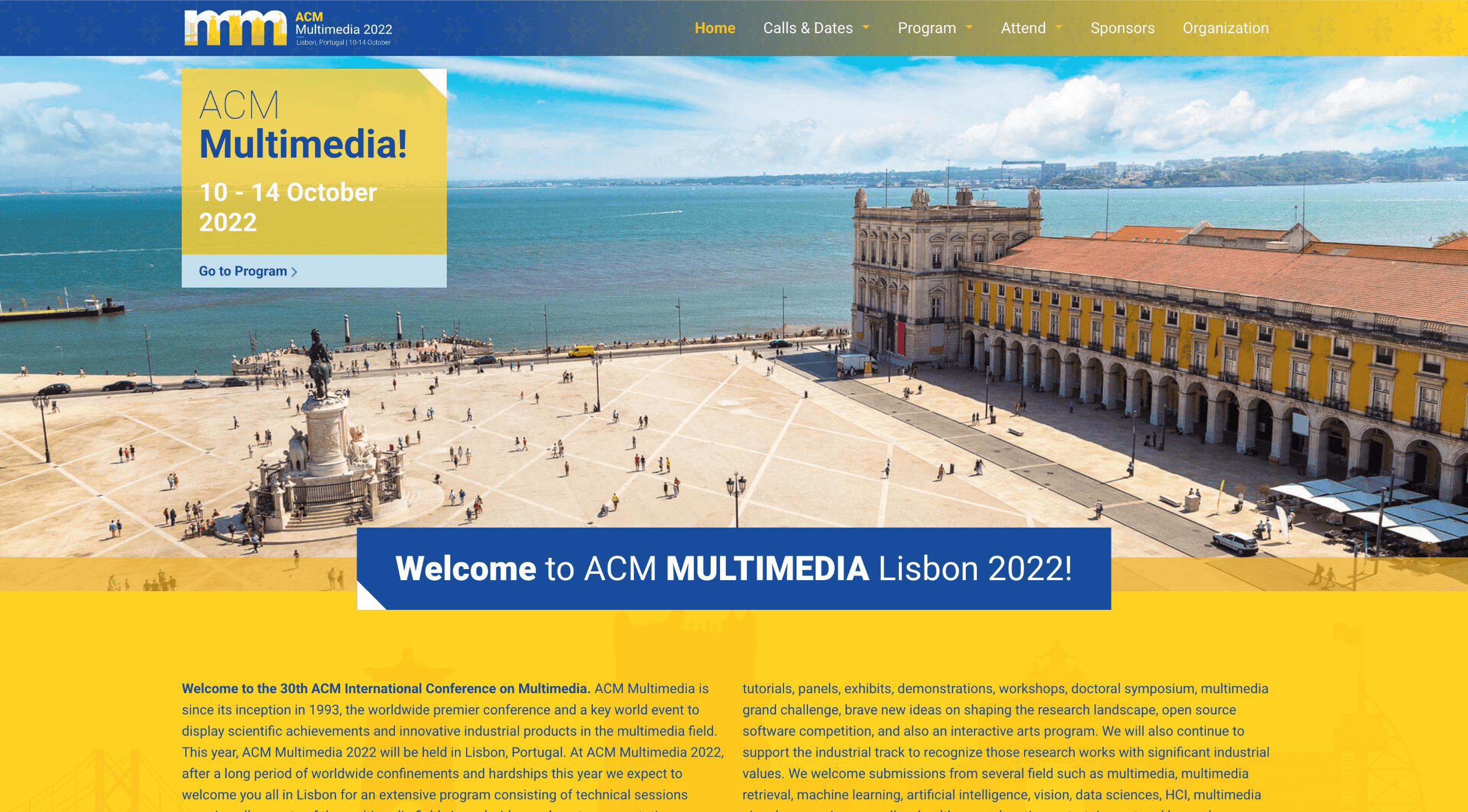1468x812 pixels.
Task: Expand the Program dropdown arrow
Action: click(x=969, y=27)
